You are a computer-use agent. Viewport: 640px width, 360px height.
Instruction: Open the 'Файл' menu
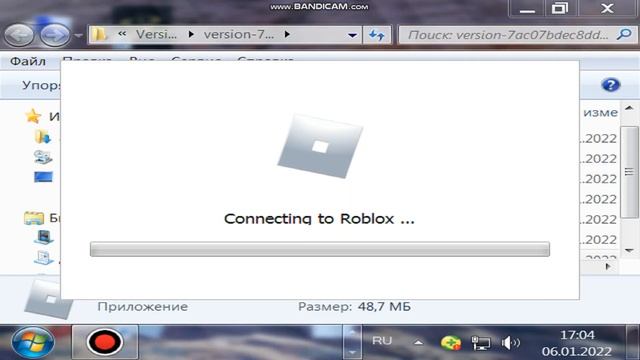pos(28,61)
